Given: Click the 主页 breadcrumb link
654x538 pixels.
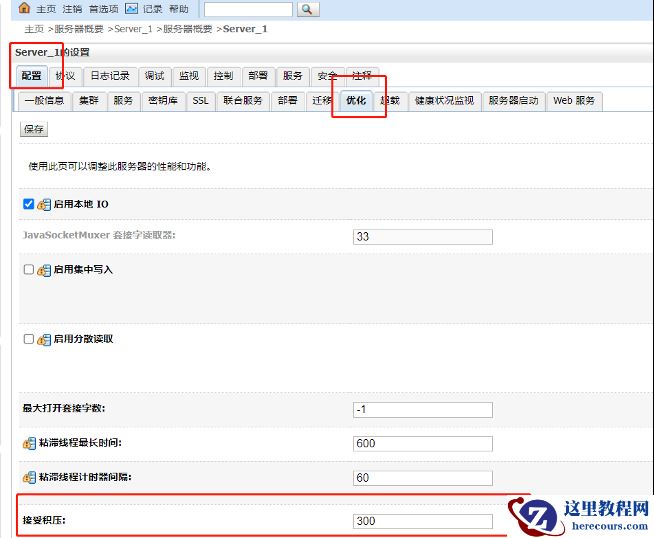Looking at the screenshot, I should coord(34,29).
